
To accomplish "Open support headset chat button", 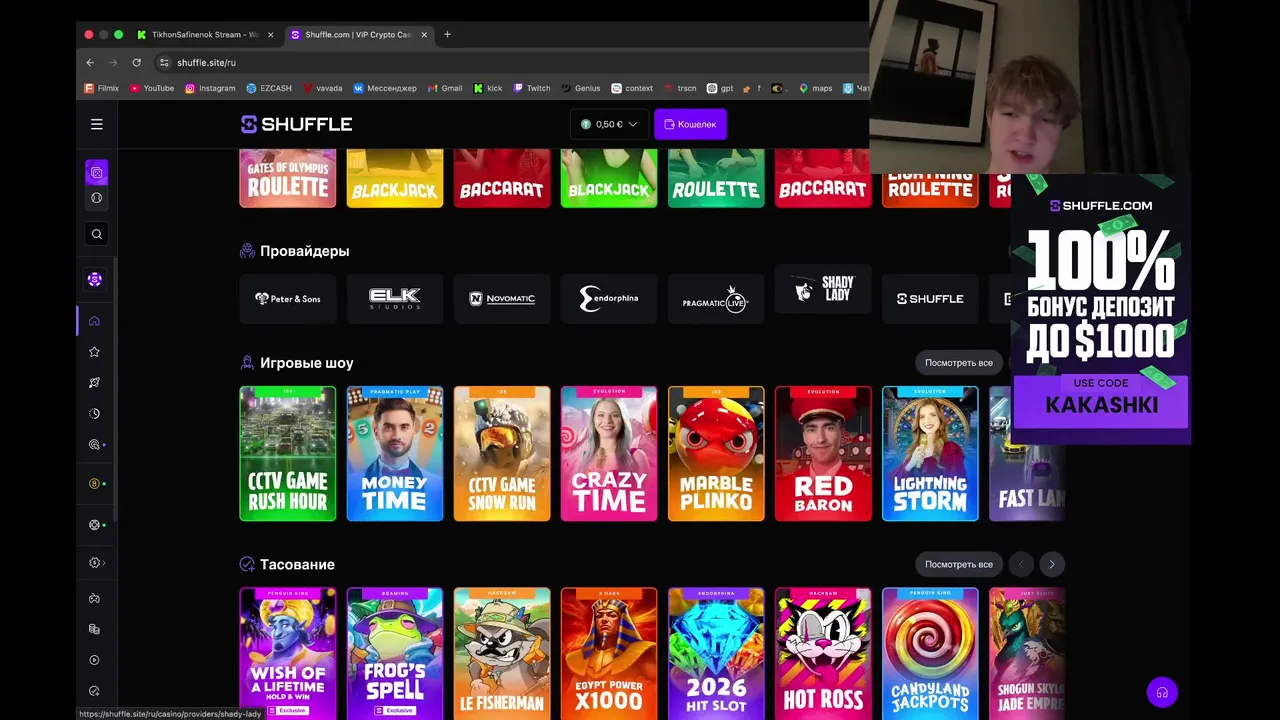I will tap(1162, 692).
